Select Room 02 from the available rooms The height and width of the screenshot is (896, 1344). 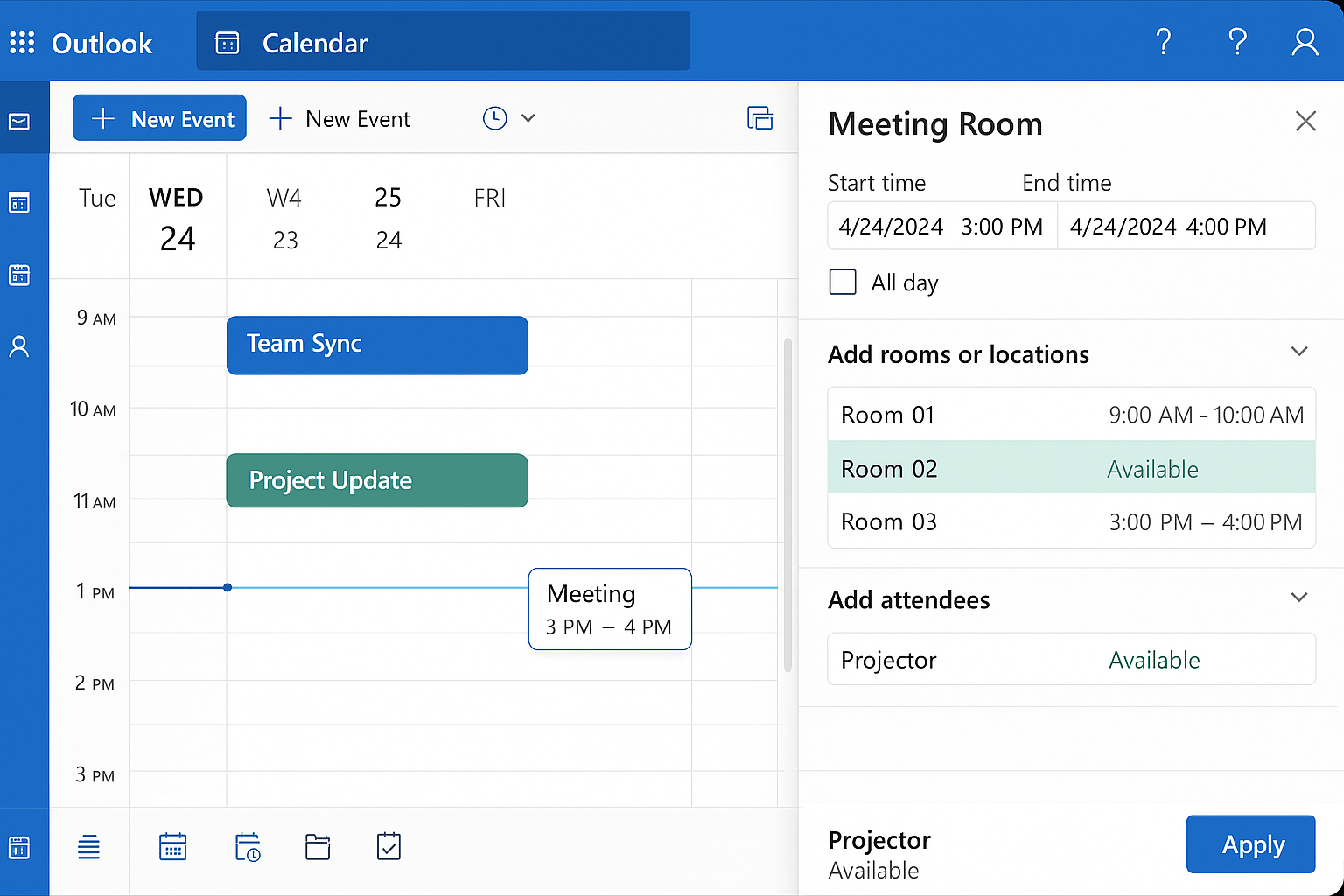pos(1071,467)
